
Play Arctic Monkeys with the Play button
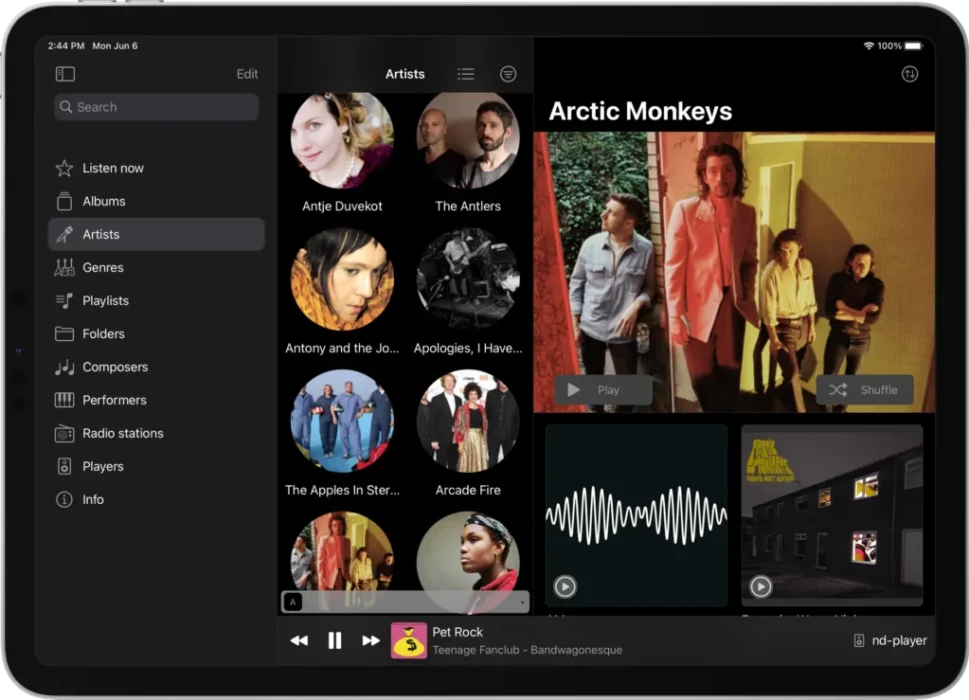[x=603, y=390]
